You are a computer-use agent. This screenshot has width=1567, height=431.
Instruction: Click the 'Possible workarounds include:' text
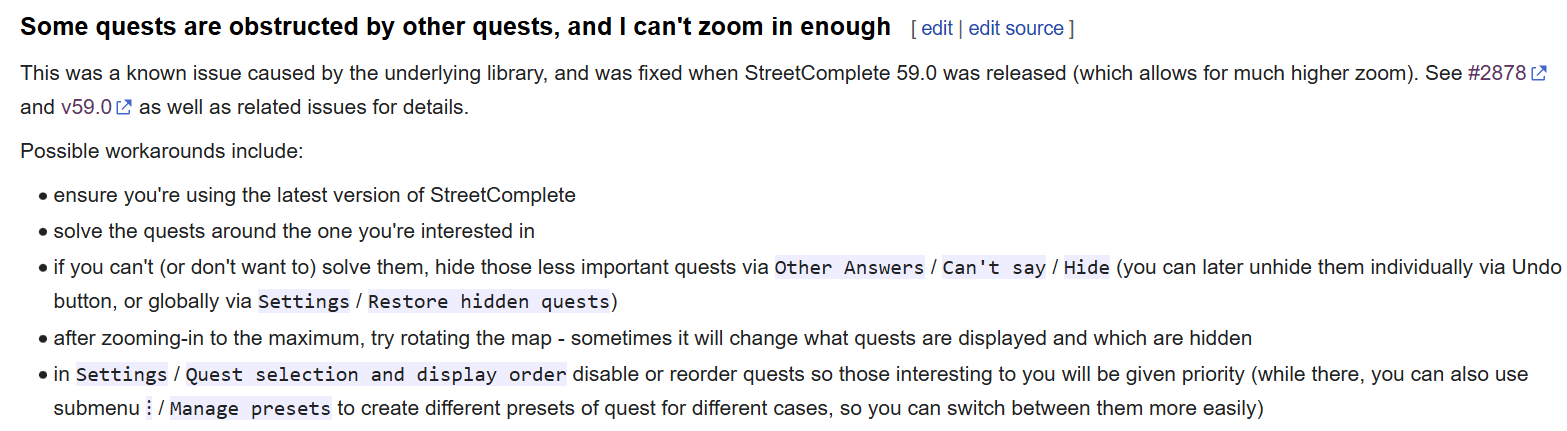tap(161, 152)
